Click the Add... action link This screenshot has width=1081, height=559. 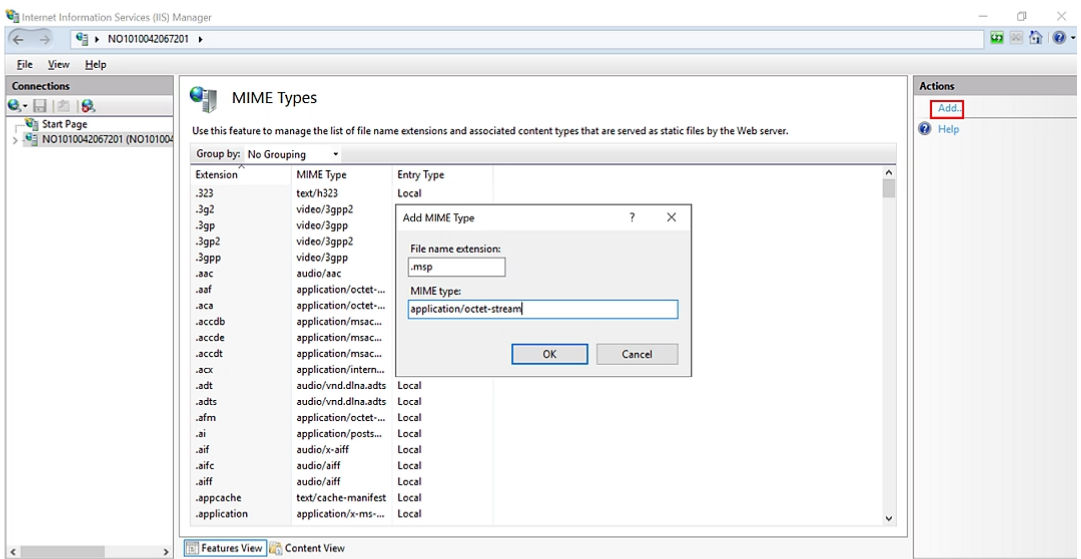(x=949, y=108)
